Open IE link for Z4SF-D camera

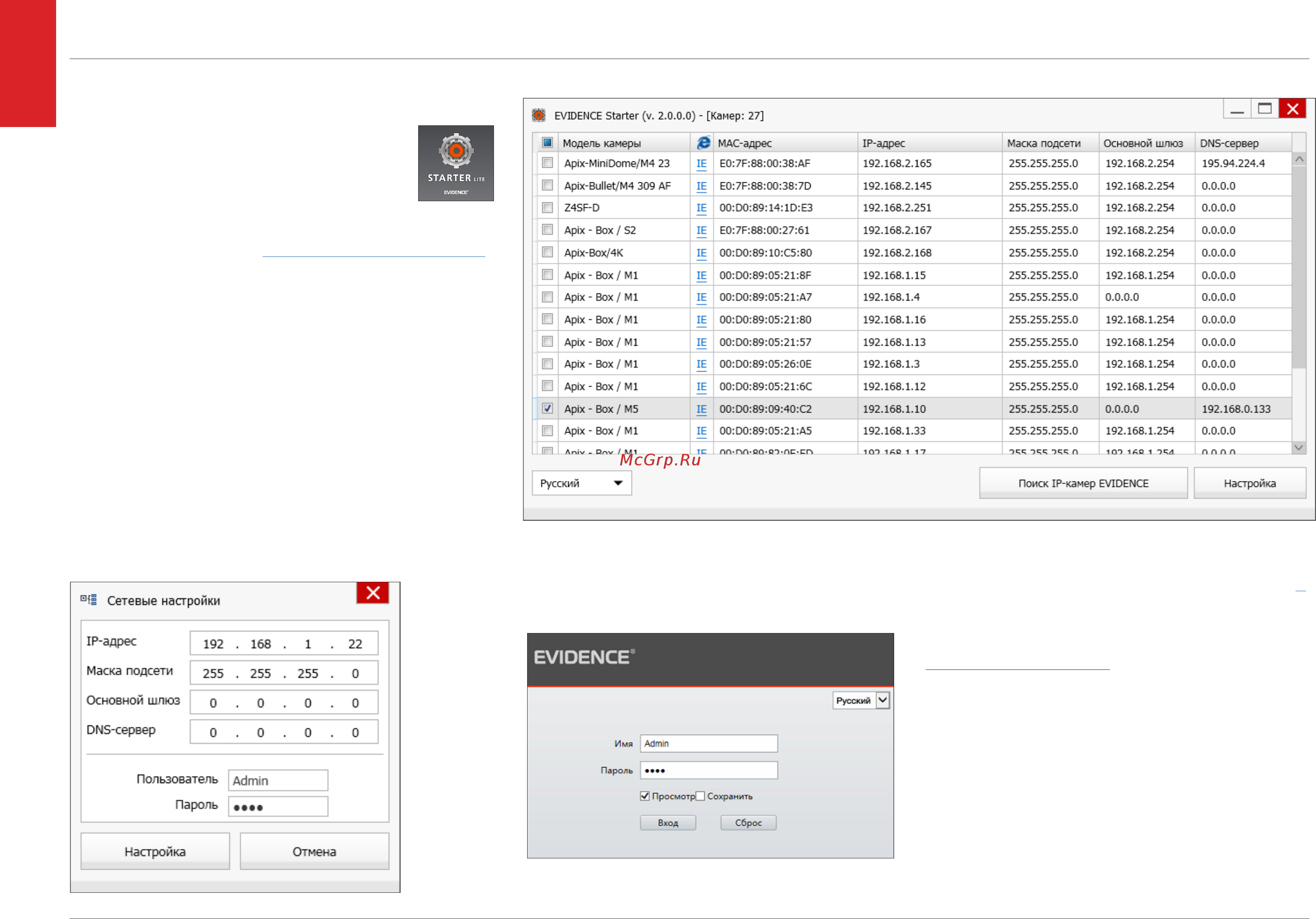click(702, 208)
